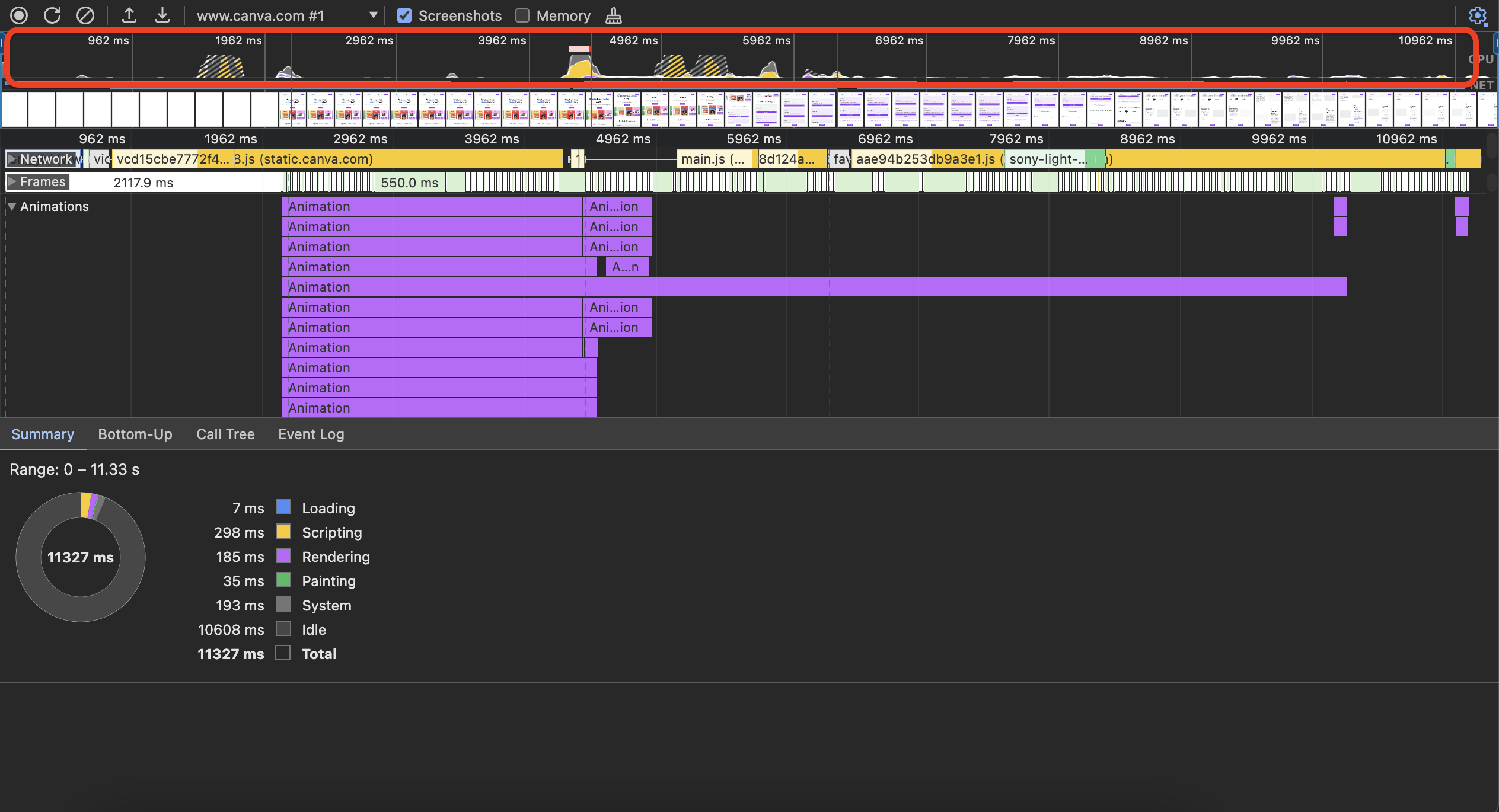
Task: Load a profile using the upload icon
Action: pos(129,15)
